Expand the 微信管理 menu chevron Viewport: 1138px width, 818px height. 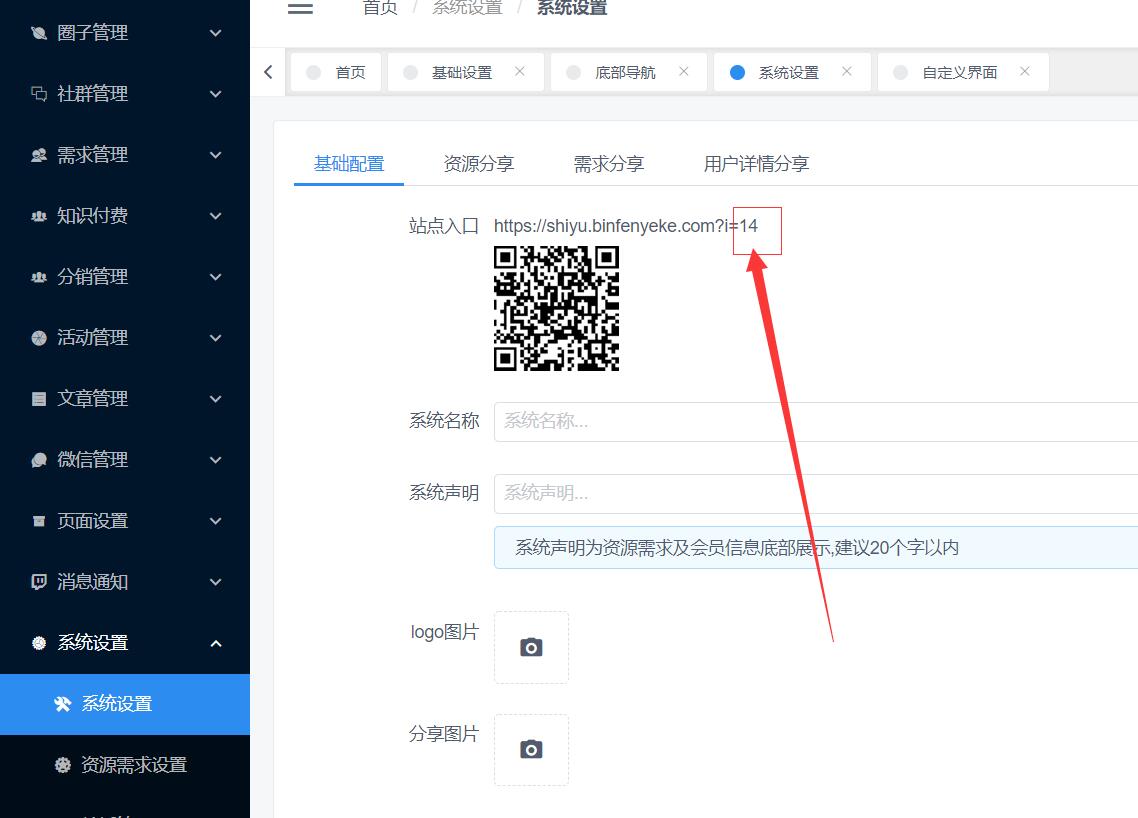click(x=216, y=459)
